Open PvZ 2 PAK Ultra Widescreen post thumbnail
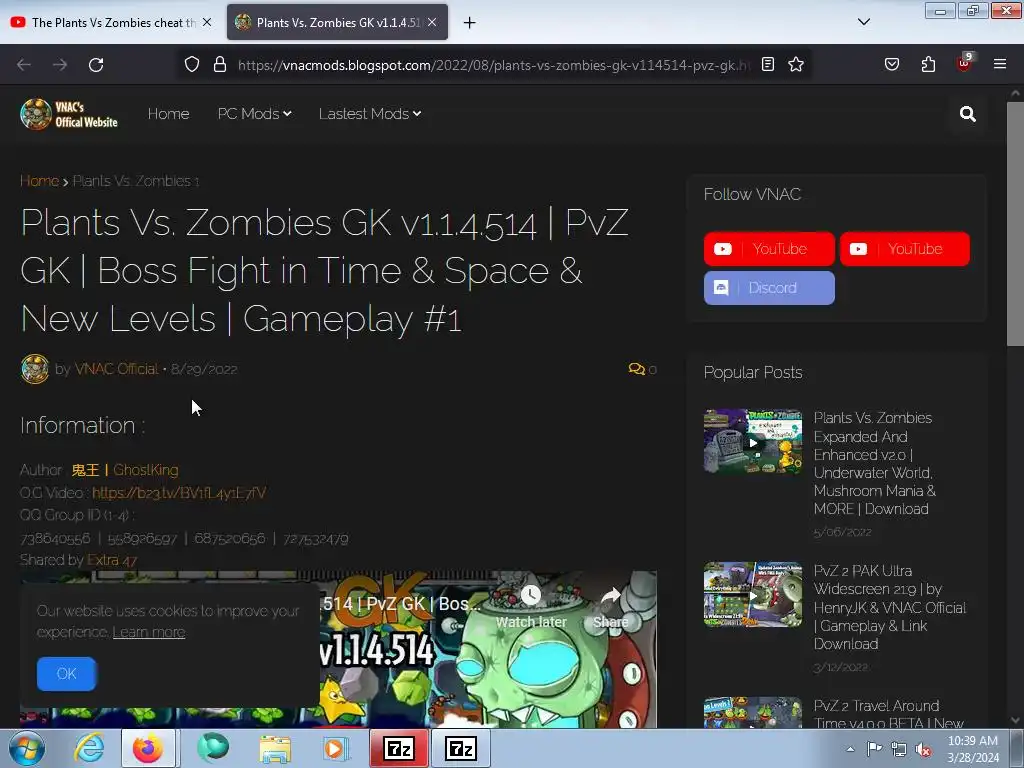1024x768 pixels. pos(753,595)
